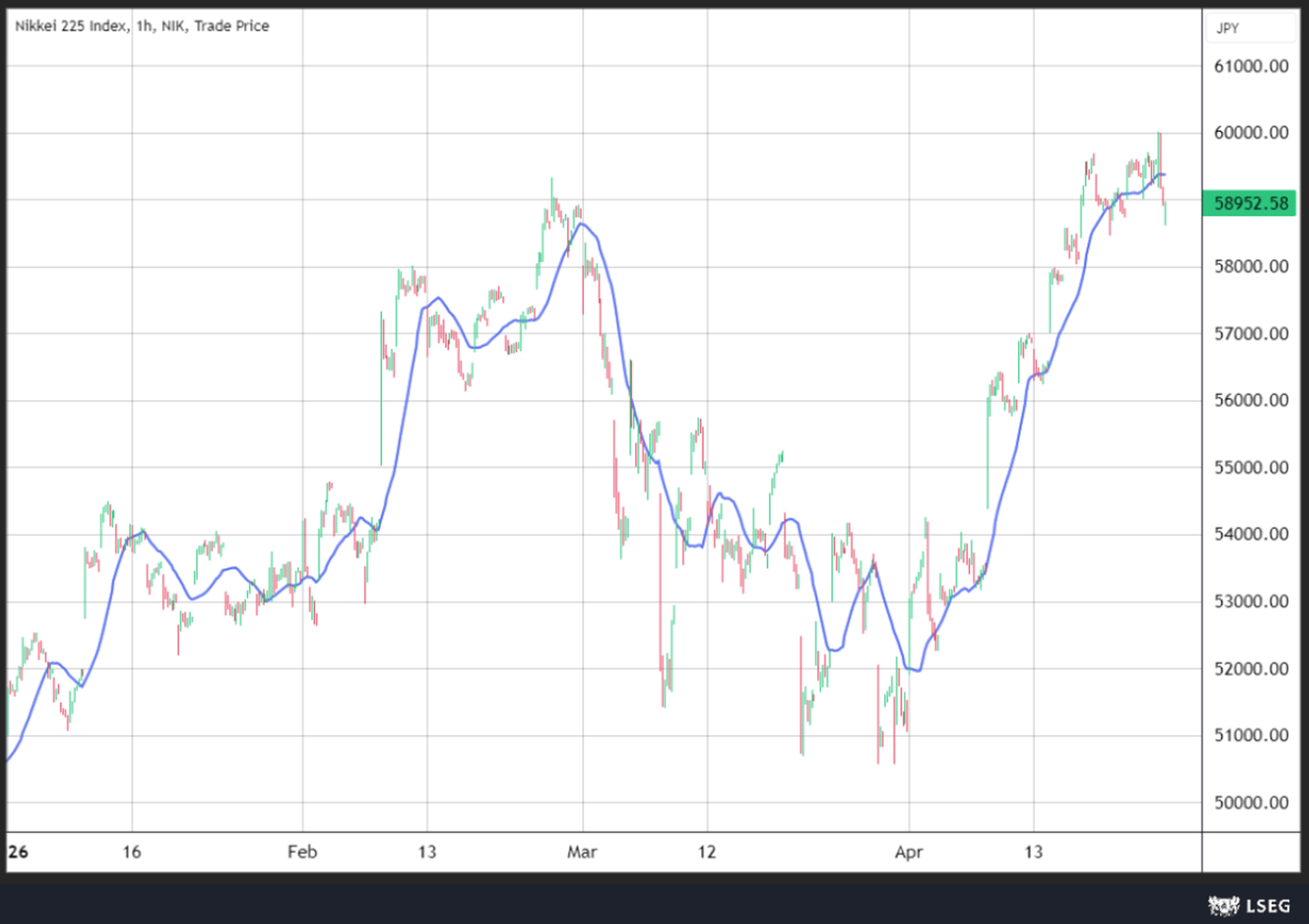This screenshot has height=924, width=1309.
Task: Click the 16 date label on time axis
Action: tap(132, 852)
